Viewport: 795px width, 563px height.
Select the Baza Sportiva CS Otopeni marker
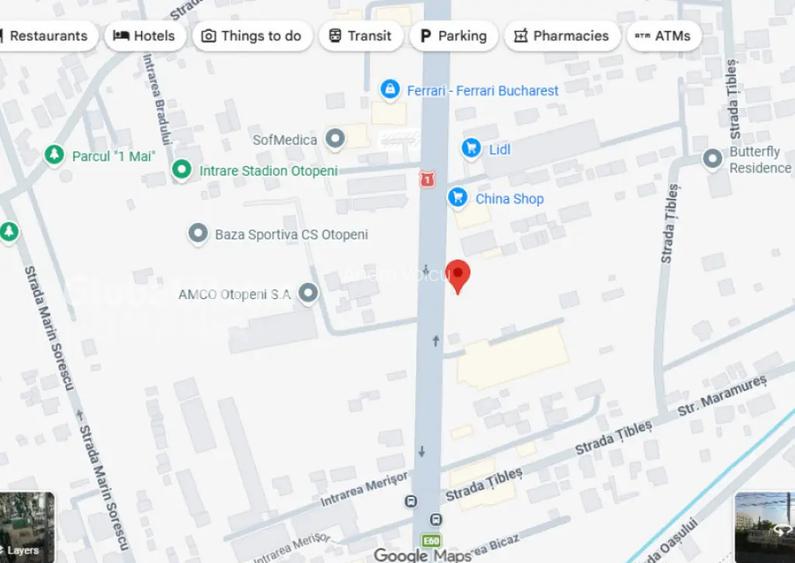coord(198,233)
